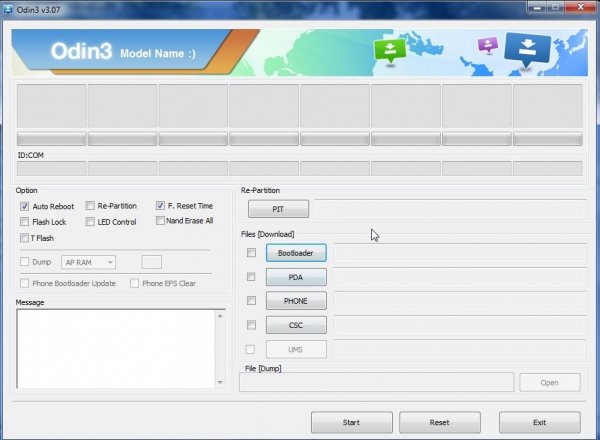
Task: Close the Odin3 window
Action: pyautogui.click(x=580, y=7)
